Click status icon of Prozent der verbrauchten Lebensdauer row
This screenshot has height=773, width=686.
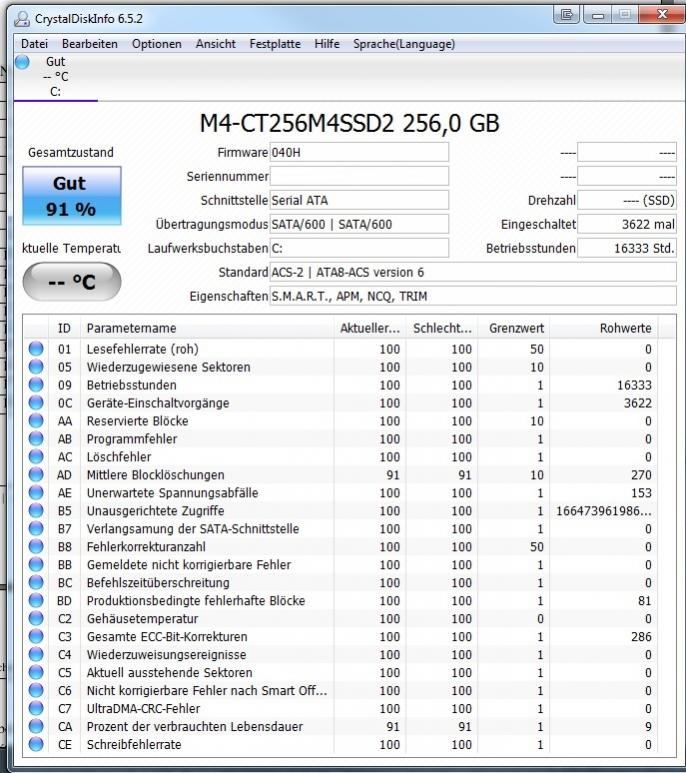[36, 726]
